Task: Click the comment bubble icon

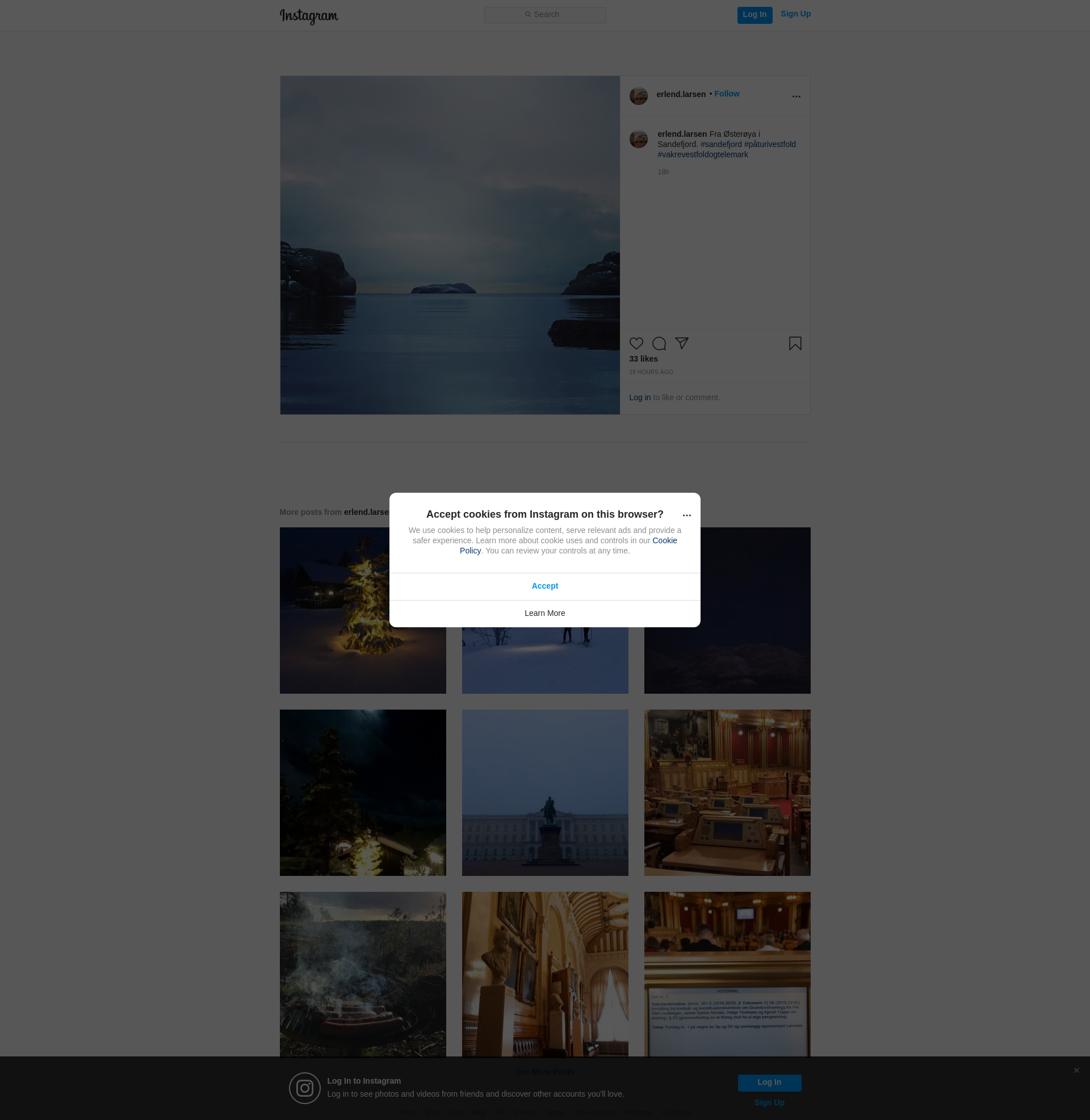Action: [x=659, y=343]
